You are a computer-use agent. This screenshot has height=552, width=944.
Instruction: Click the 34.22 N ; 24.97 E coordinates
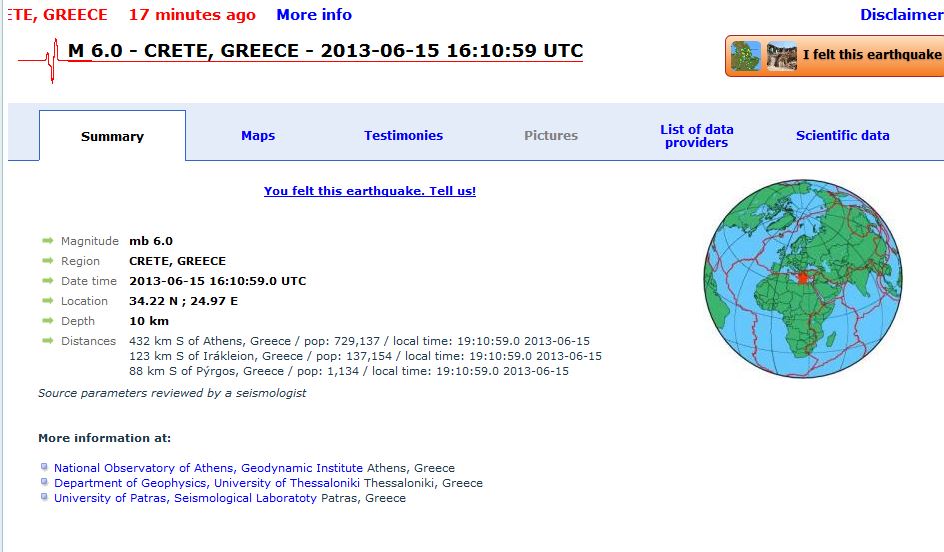coord(184,300)
